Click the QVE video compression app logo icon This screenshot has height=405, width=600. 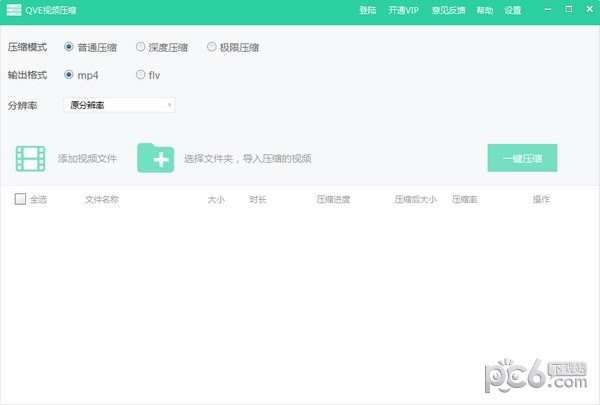pos(14,10)
